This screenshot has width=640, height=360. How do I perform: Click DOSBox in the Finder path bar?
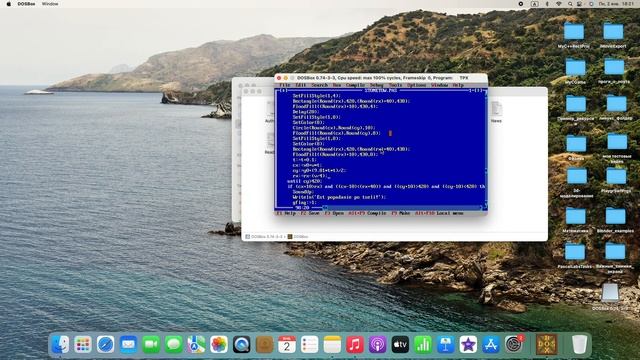pyautogui.click(x=298, y=237)
